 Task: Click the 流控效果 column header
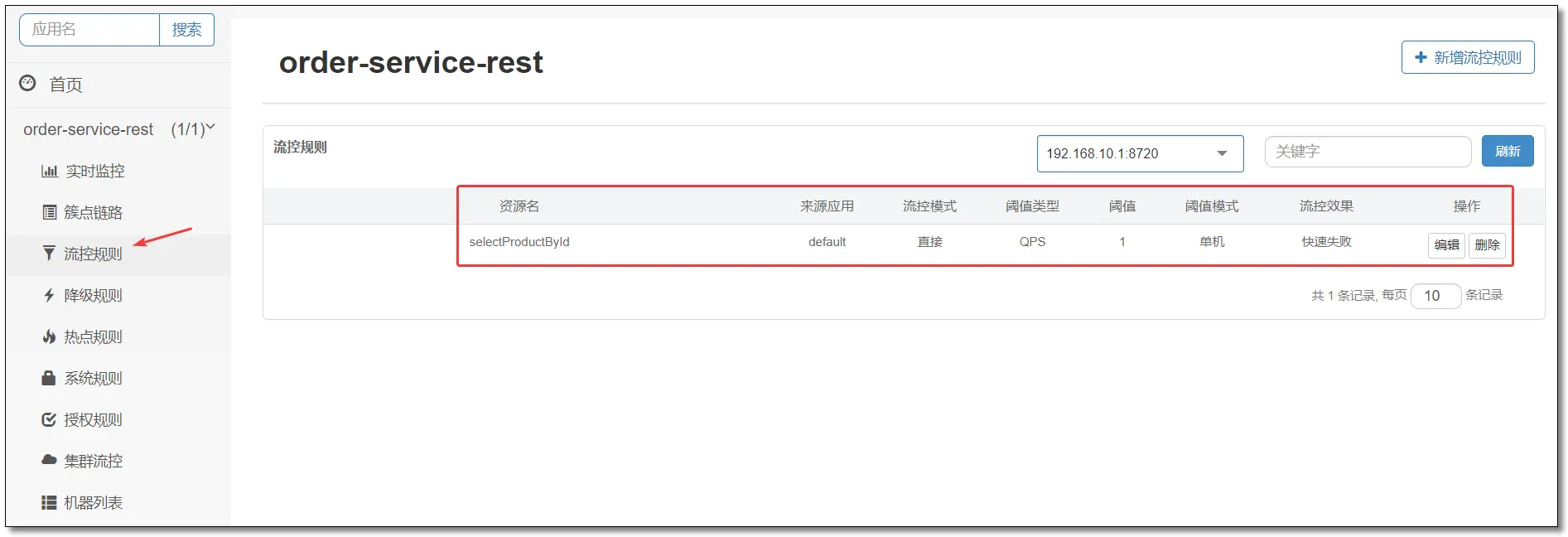1326,206
